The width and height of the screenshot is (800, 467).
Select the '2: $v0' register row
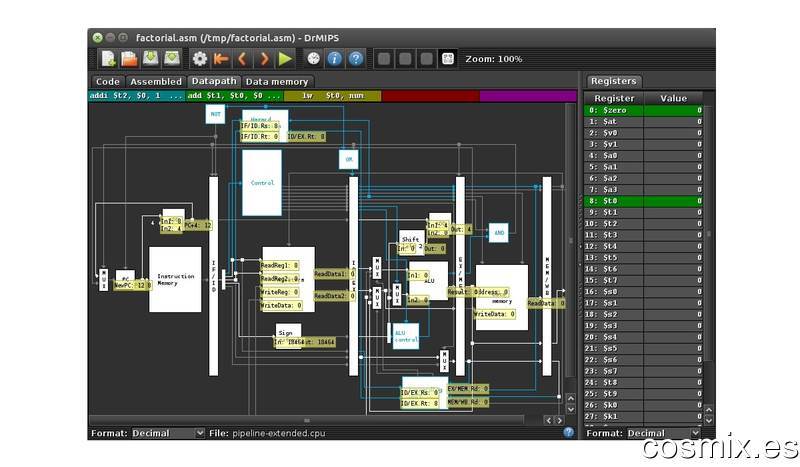point(643,133)
